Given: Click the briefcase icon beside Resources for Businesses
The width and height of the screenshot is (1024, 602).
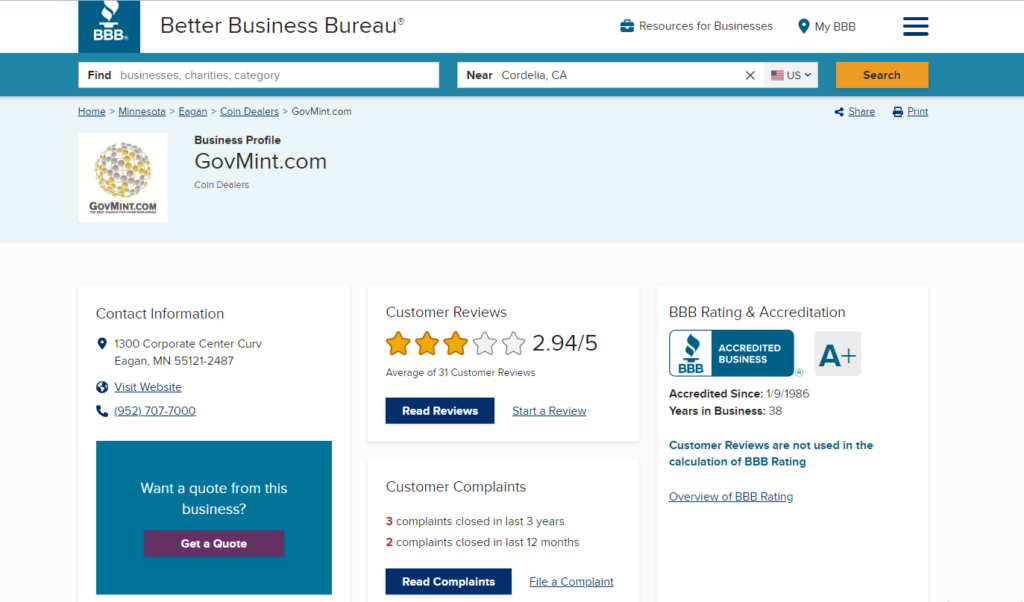Looking at the screenshot, I should click(627, 26).
